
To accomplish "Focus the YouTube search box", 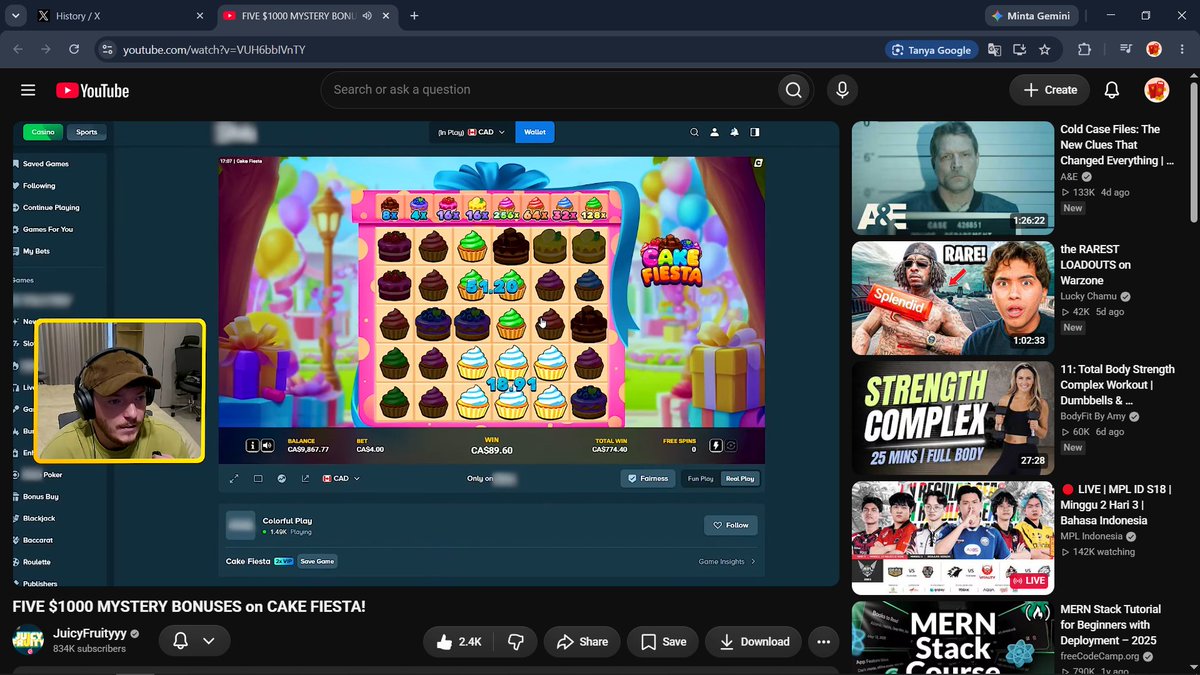I will tap(548, 90).
